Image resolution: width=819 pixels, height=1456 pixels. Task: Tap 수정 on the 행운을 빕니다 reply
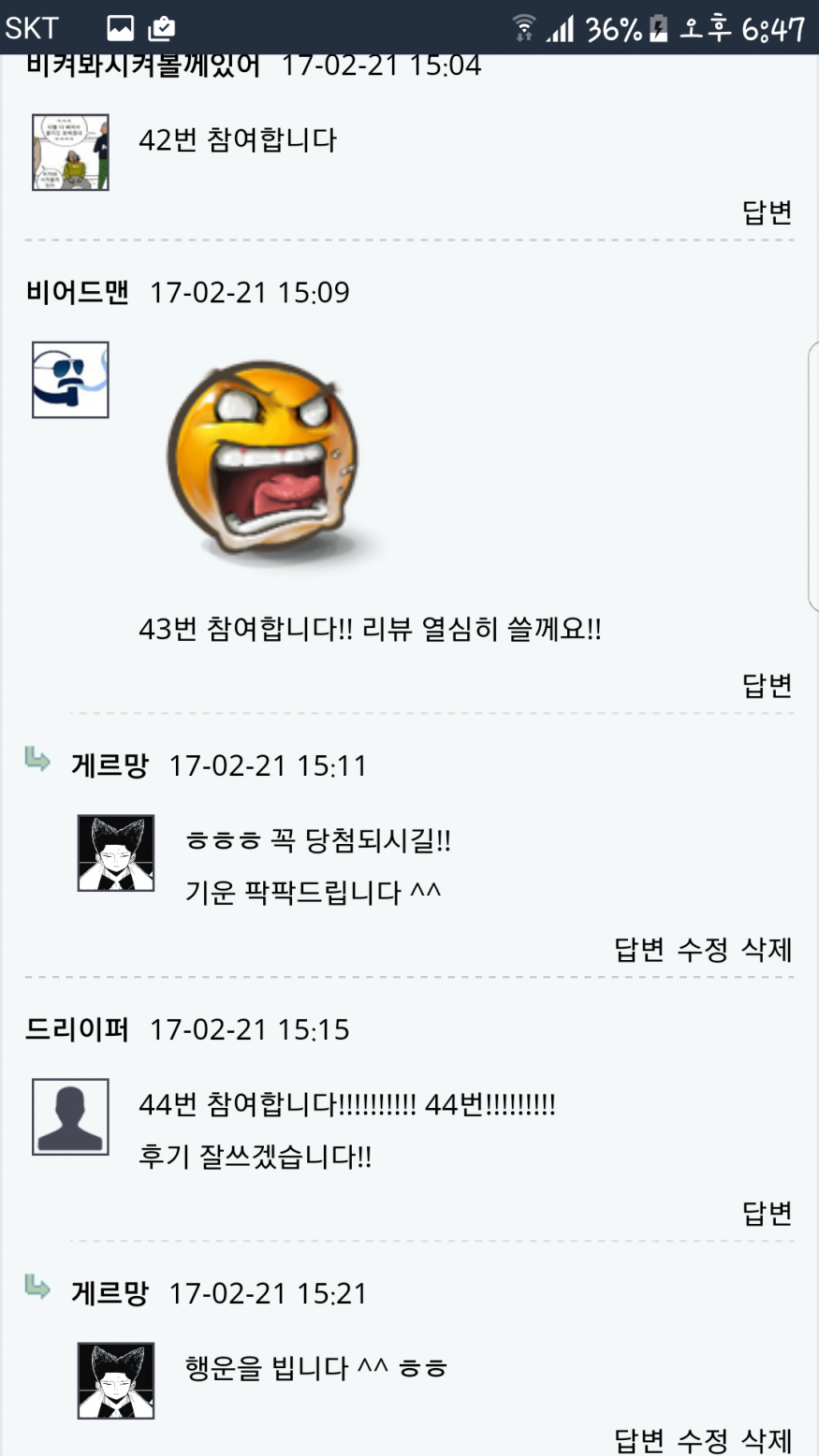(x=703, y=1440)
